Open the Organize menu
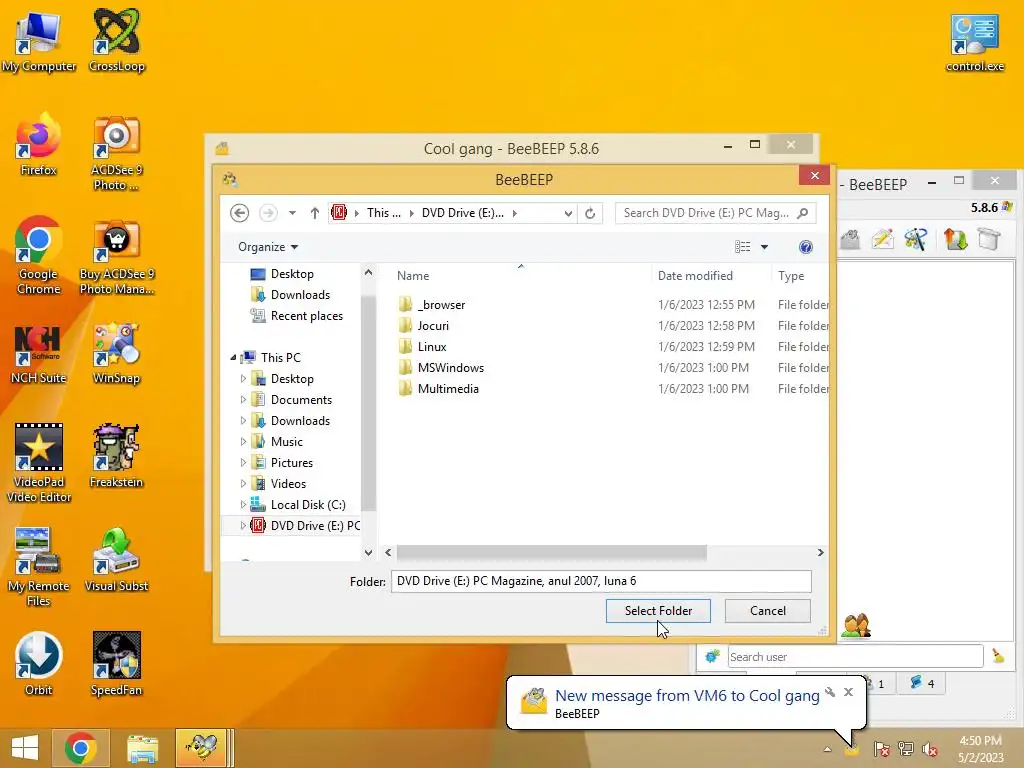 point(268,247)
